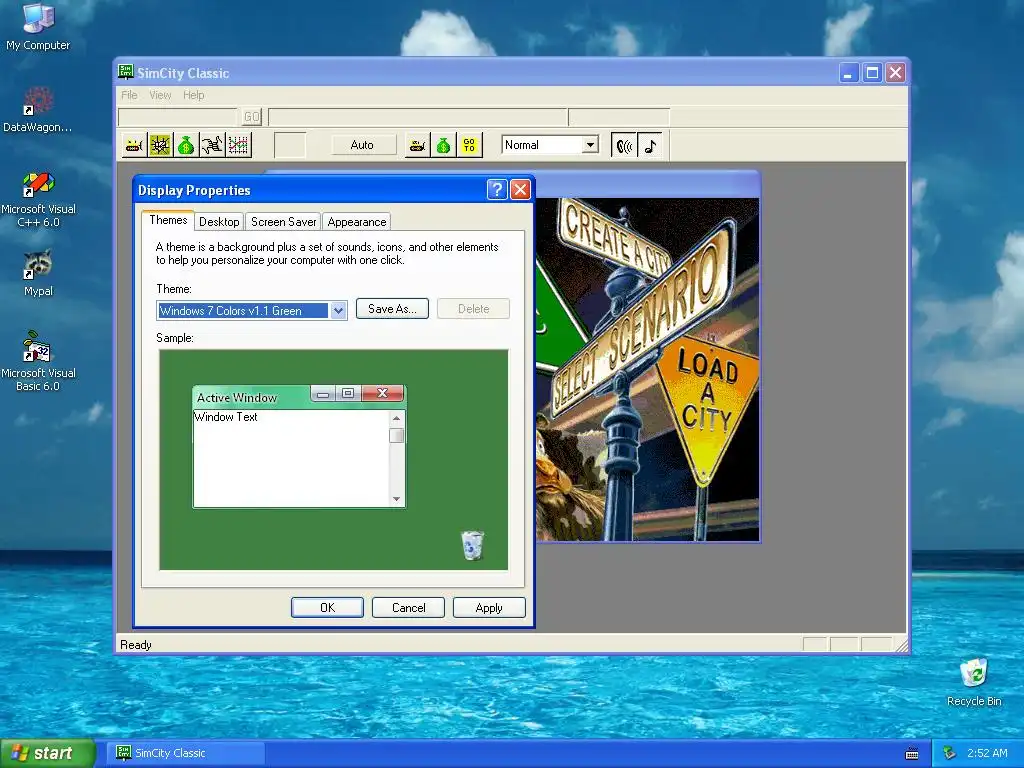The image size is (1024, 768).
Task: Switch to the Appearance tab
Action: coord(357,222)
